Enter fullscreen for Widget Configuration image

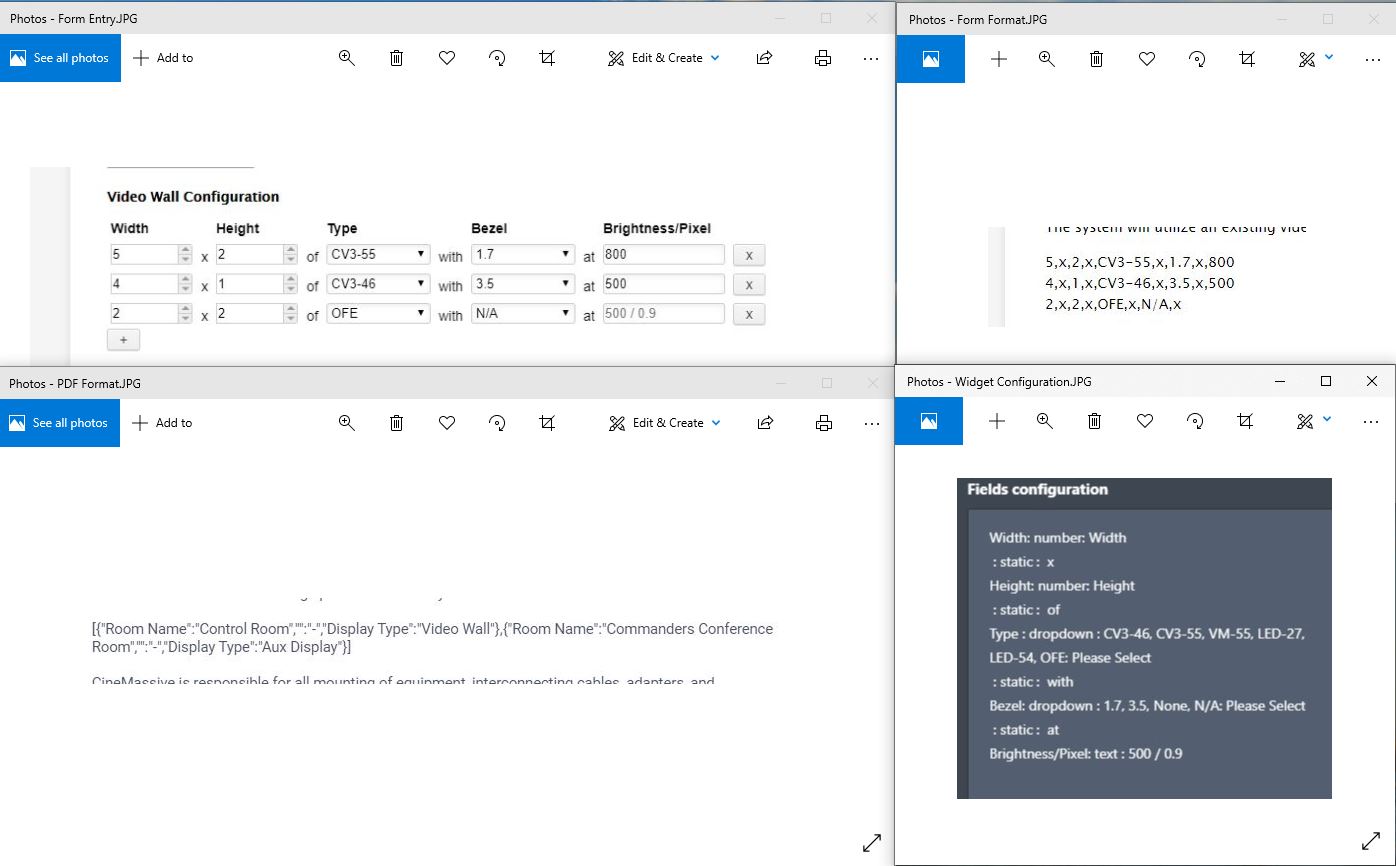1371,842
